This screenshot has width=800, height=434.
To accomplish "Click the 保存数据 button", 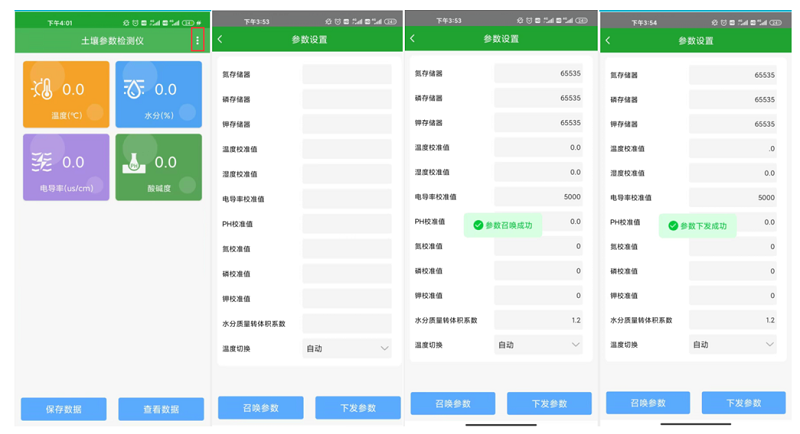I will (64, 409).
